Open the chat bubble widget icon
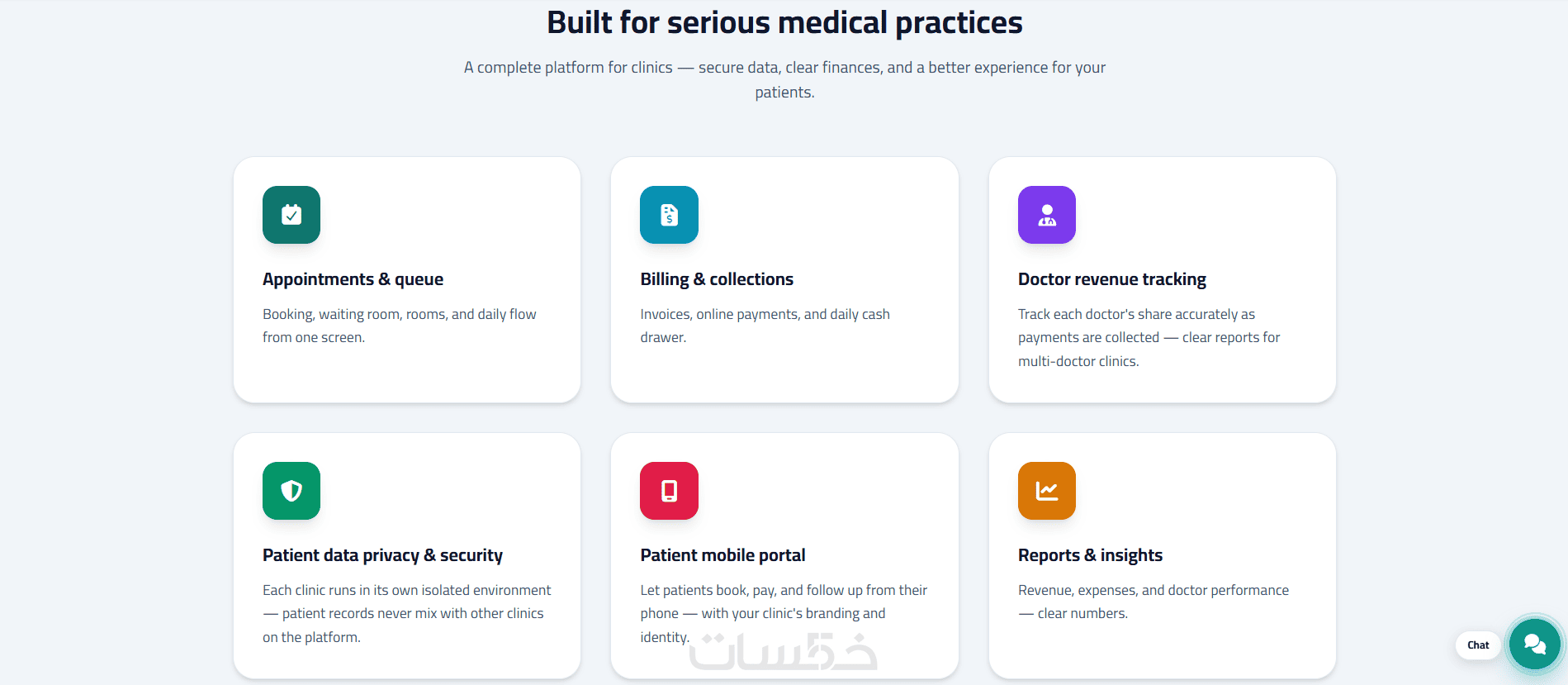 [x=1534, y=644]
